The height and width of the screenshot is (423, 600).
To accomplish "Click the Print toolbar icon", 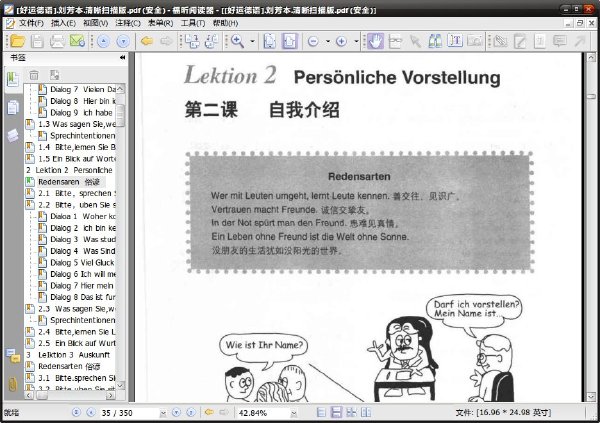I will click(57, 41).
